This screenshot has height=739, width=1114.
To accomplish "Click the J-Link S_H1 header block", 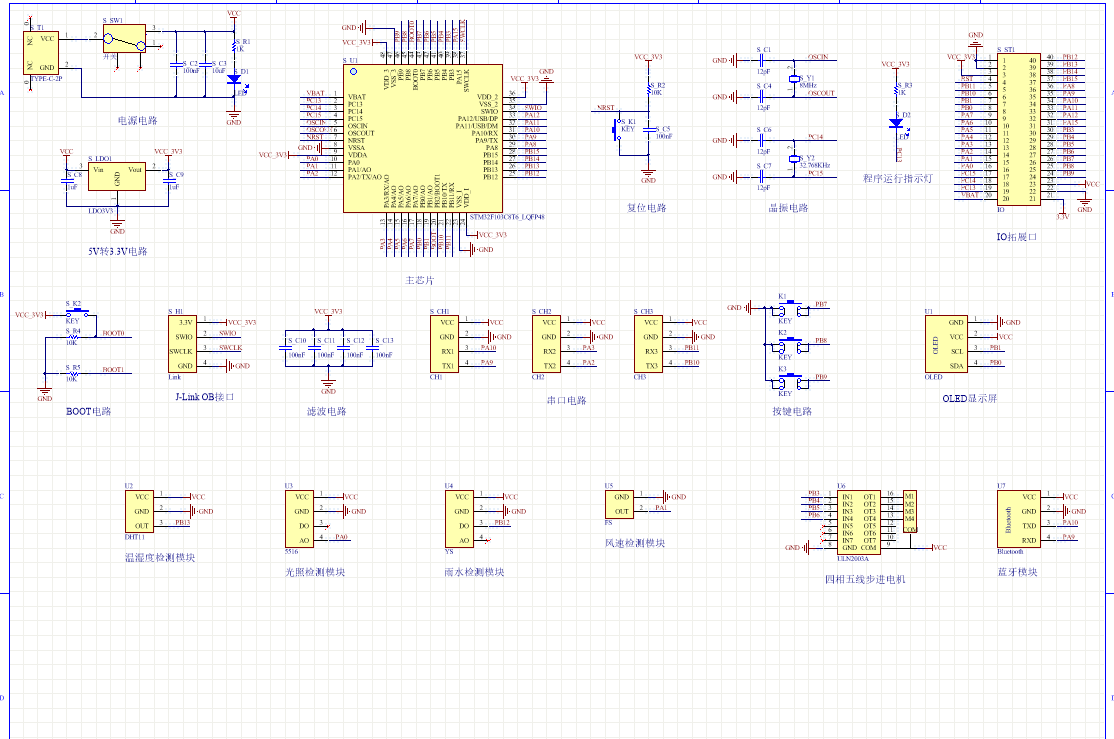I will (x=182, y=343).
